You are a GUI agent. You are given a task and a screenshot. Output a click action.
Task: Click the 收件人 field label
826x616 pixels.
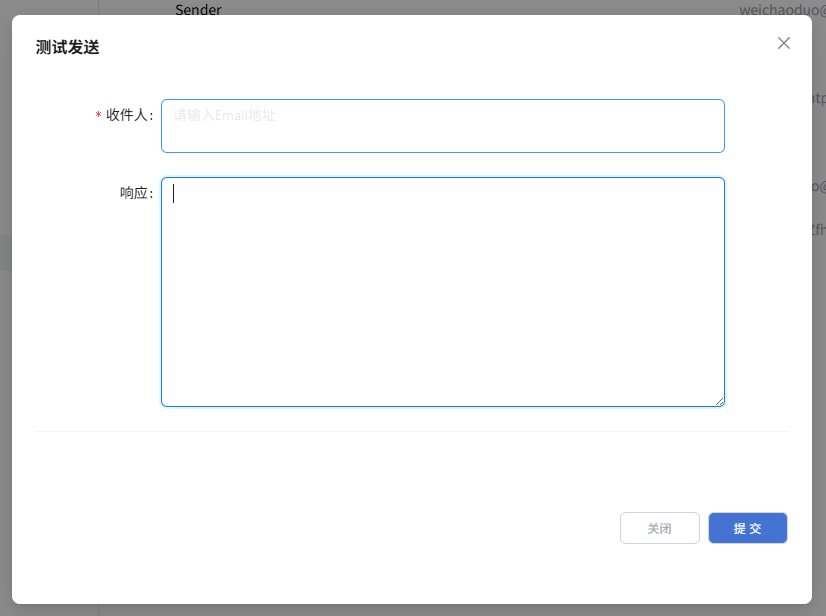[x=130, y=115]
